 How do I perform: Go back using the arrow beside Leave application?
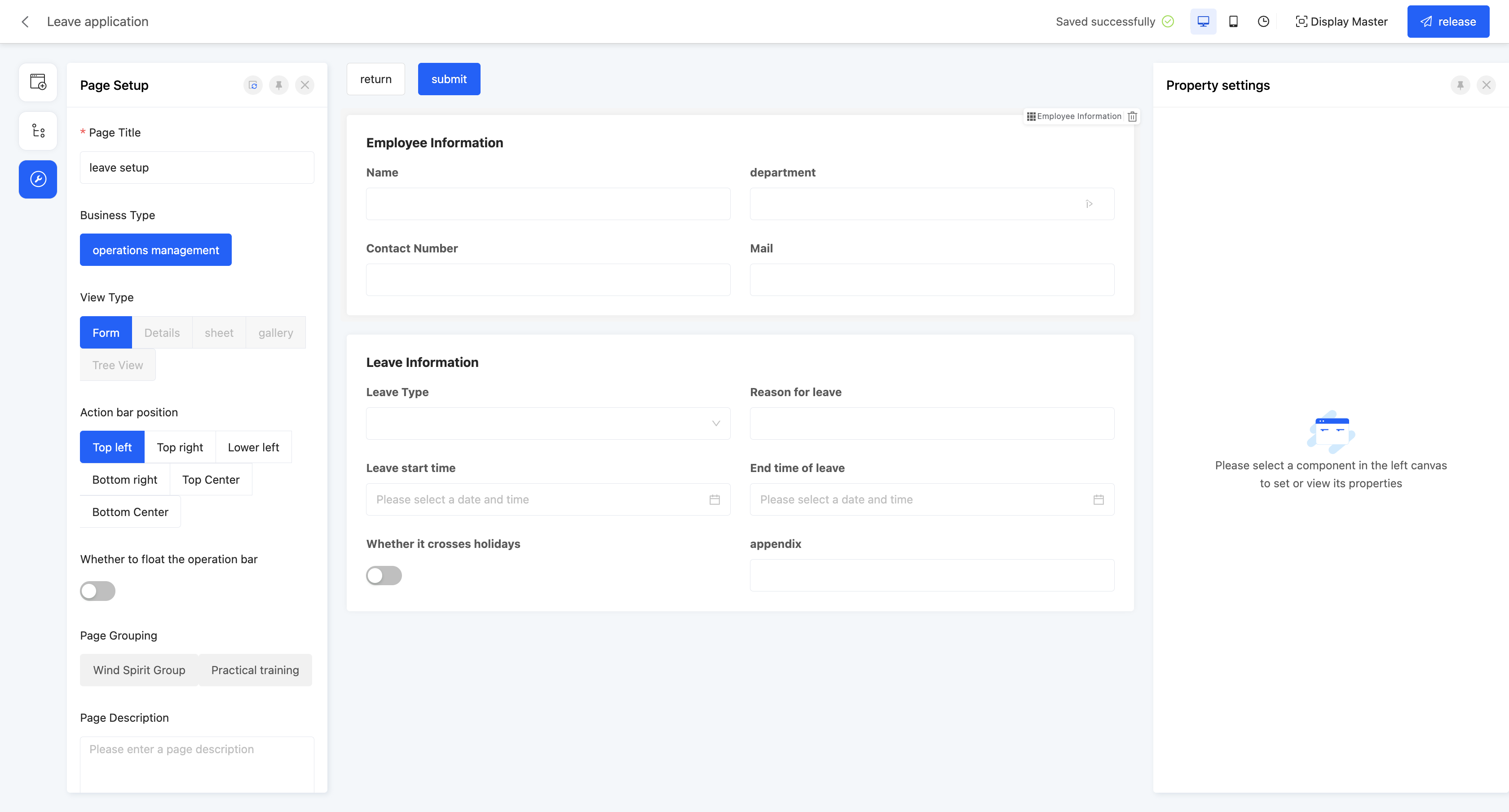tap(25, 22)
